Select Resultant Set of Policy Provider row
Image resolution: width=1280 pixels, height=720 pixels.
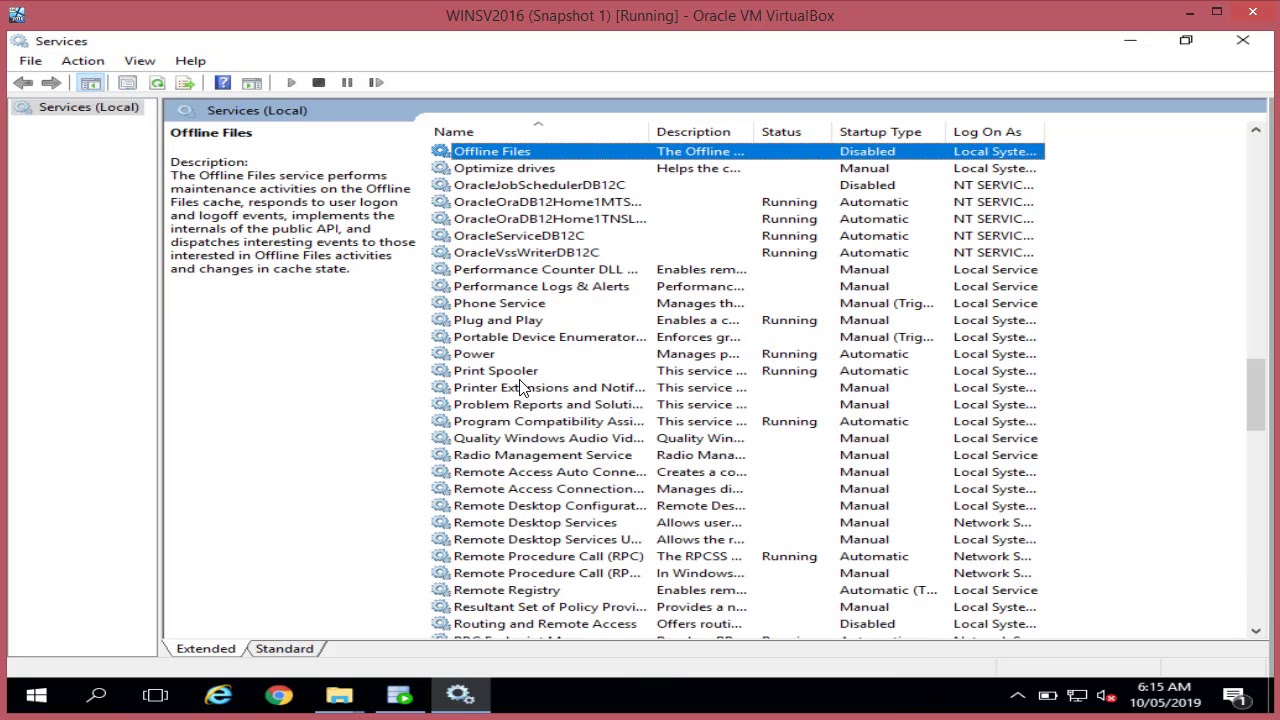[738, 607]
